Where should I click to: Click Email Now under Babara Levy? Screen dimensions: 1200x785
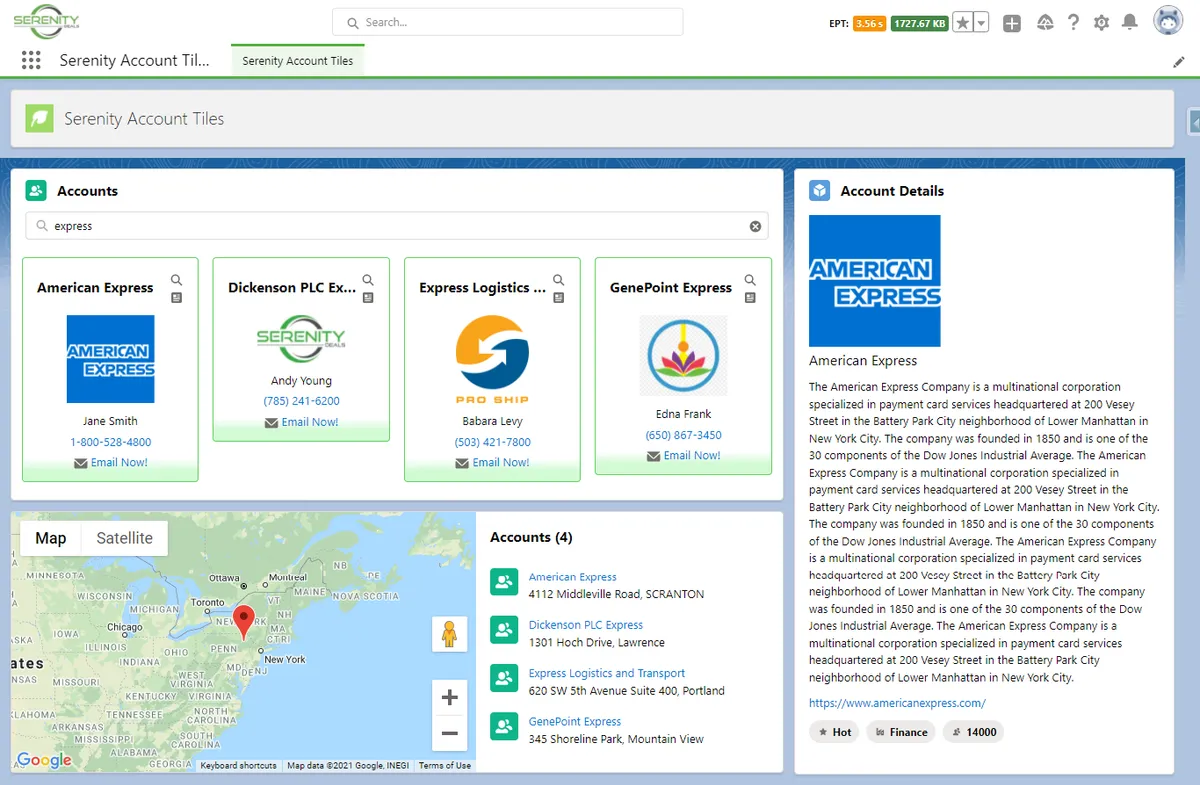[501, 462]
